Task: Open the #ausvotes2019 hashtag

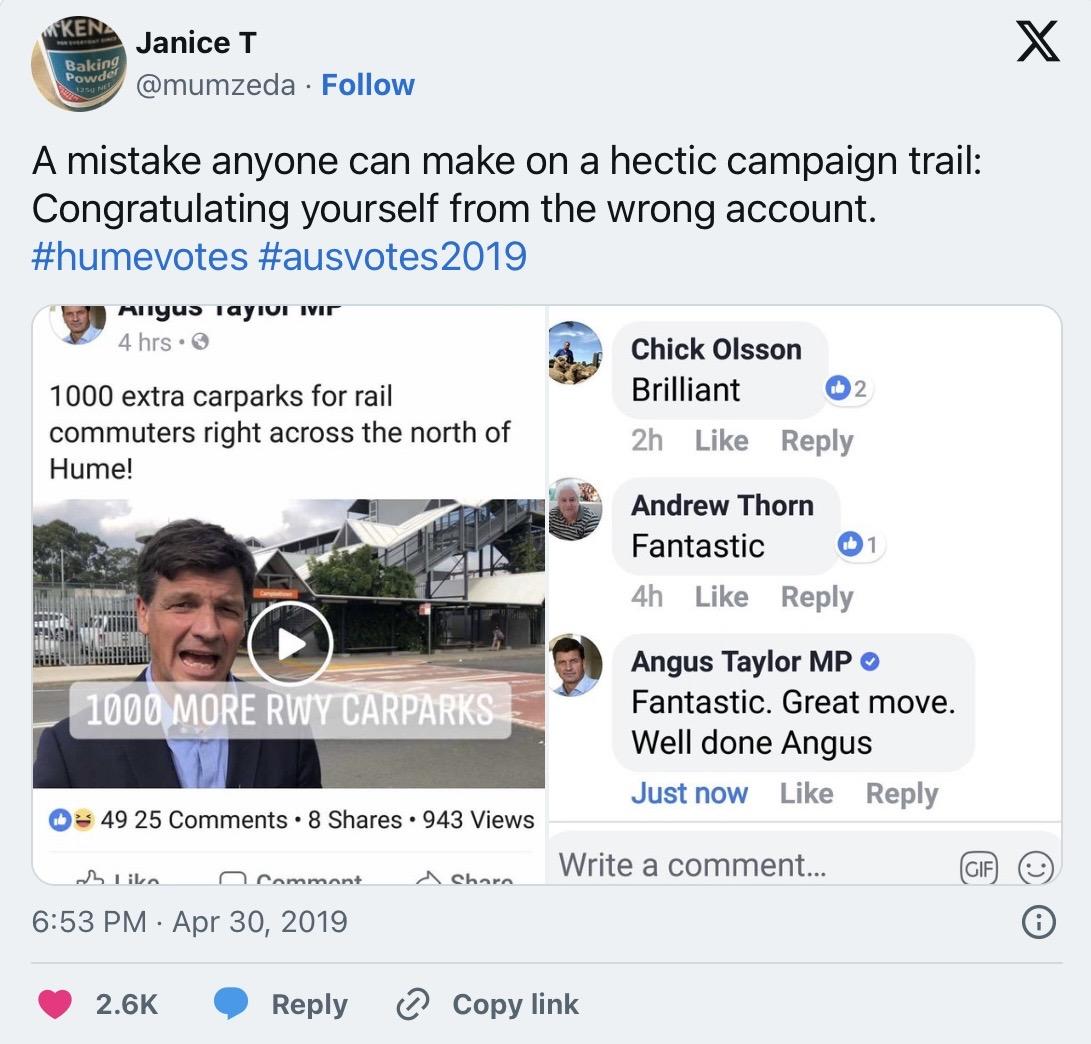Action: [392, 256]
